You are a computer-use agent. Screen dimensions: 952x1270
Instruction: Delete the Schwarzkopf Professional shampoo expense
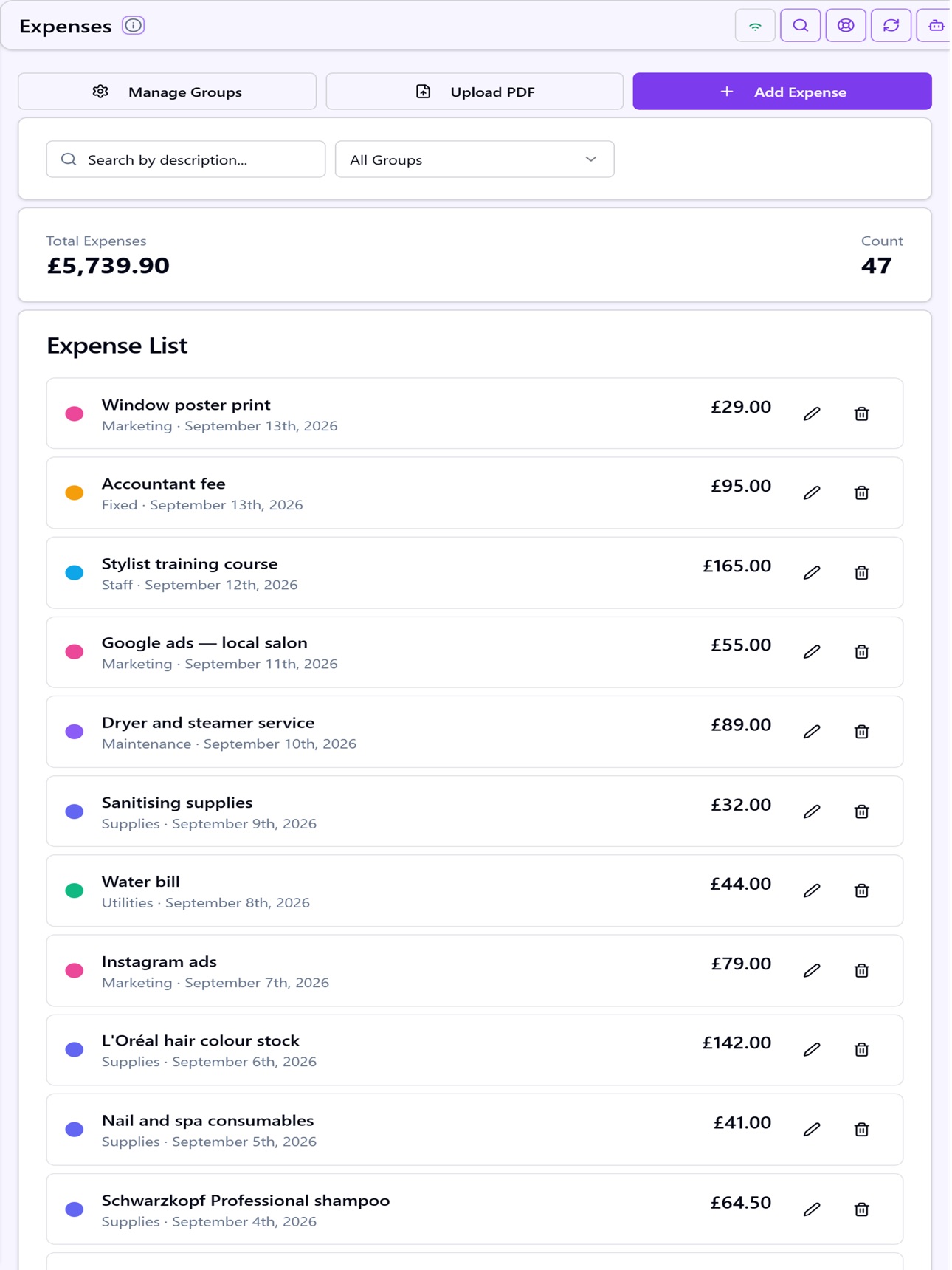[x=861, y=1209]
